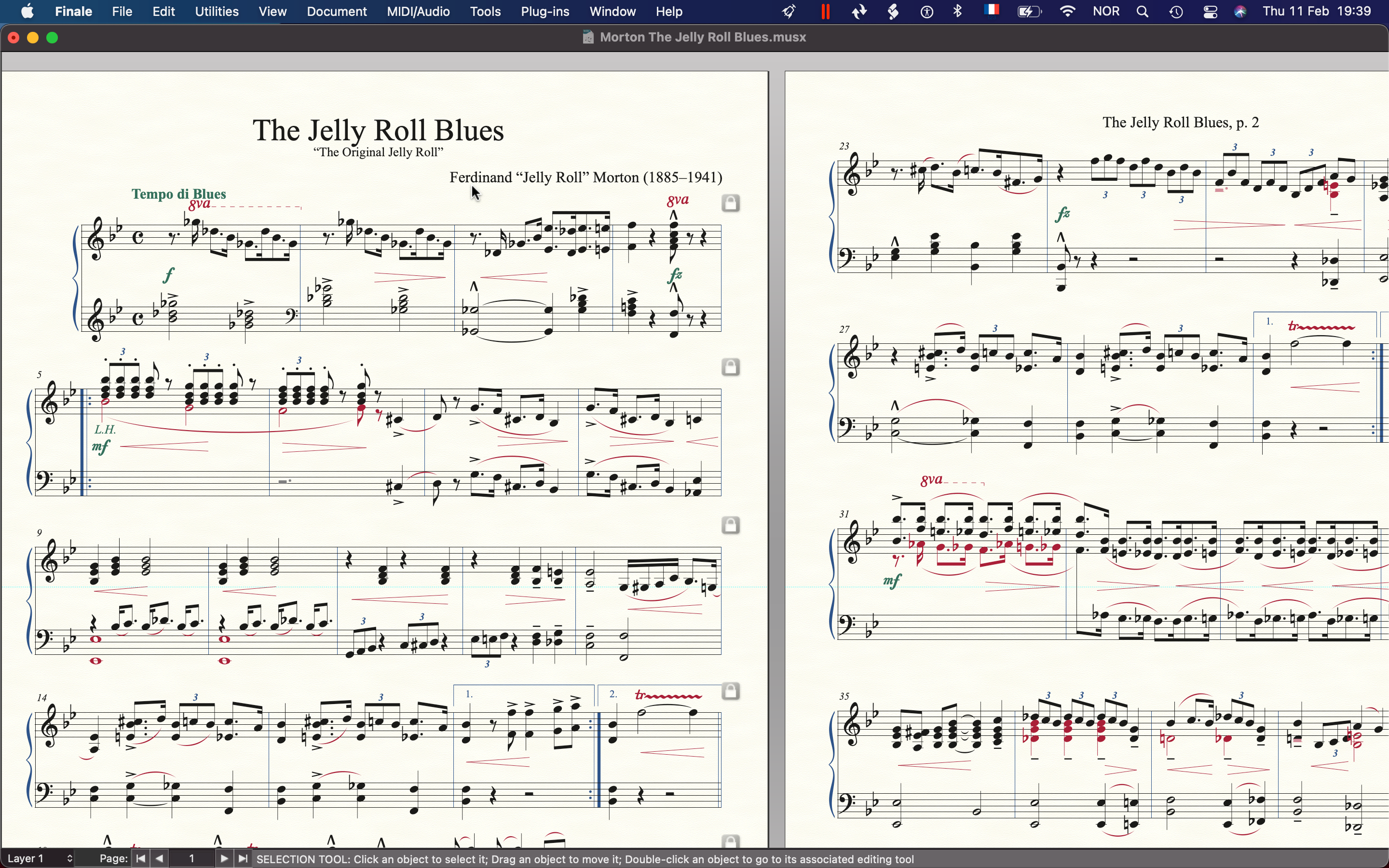Click the lock icon beside measure 5 system
1389x868 pixels.
732,366
